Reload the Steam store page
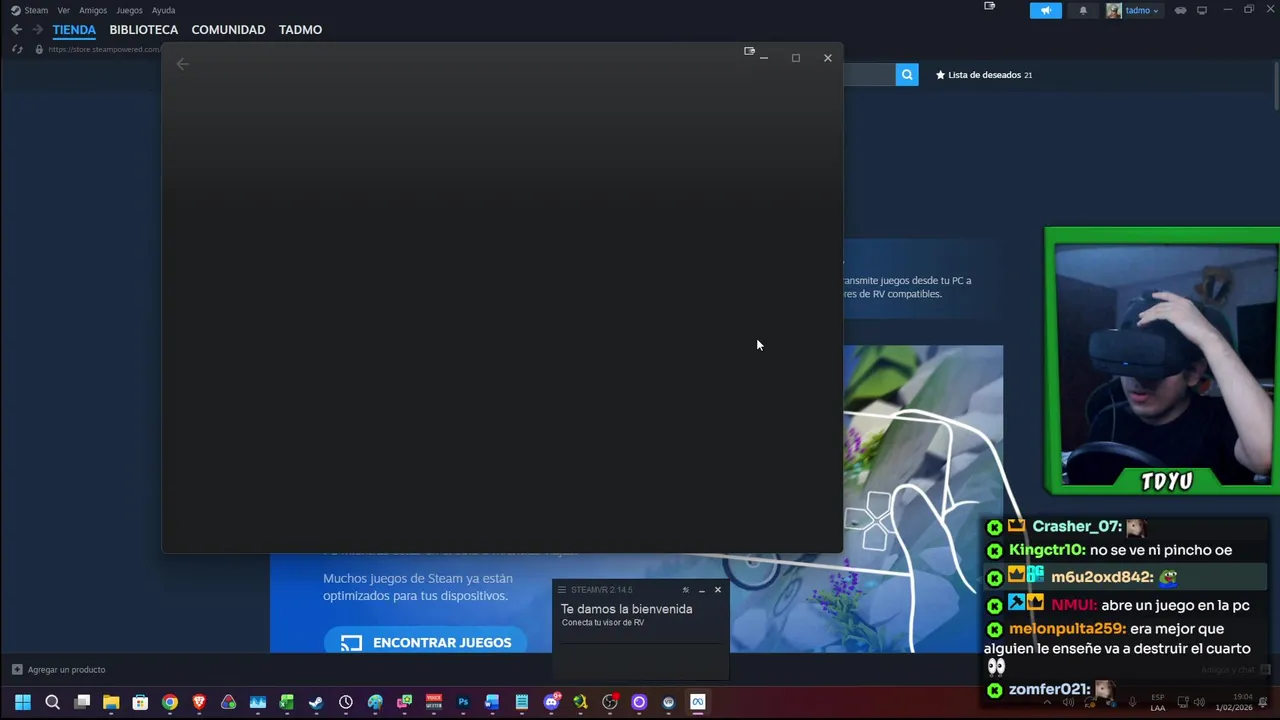 coord(17,49)
